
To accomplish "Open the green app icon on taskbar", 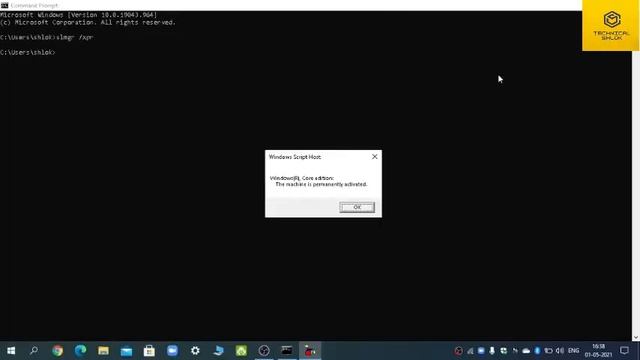I will coord(241,351).
